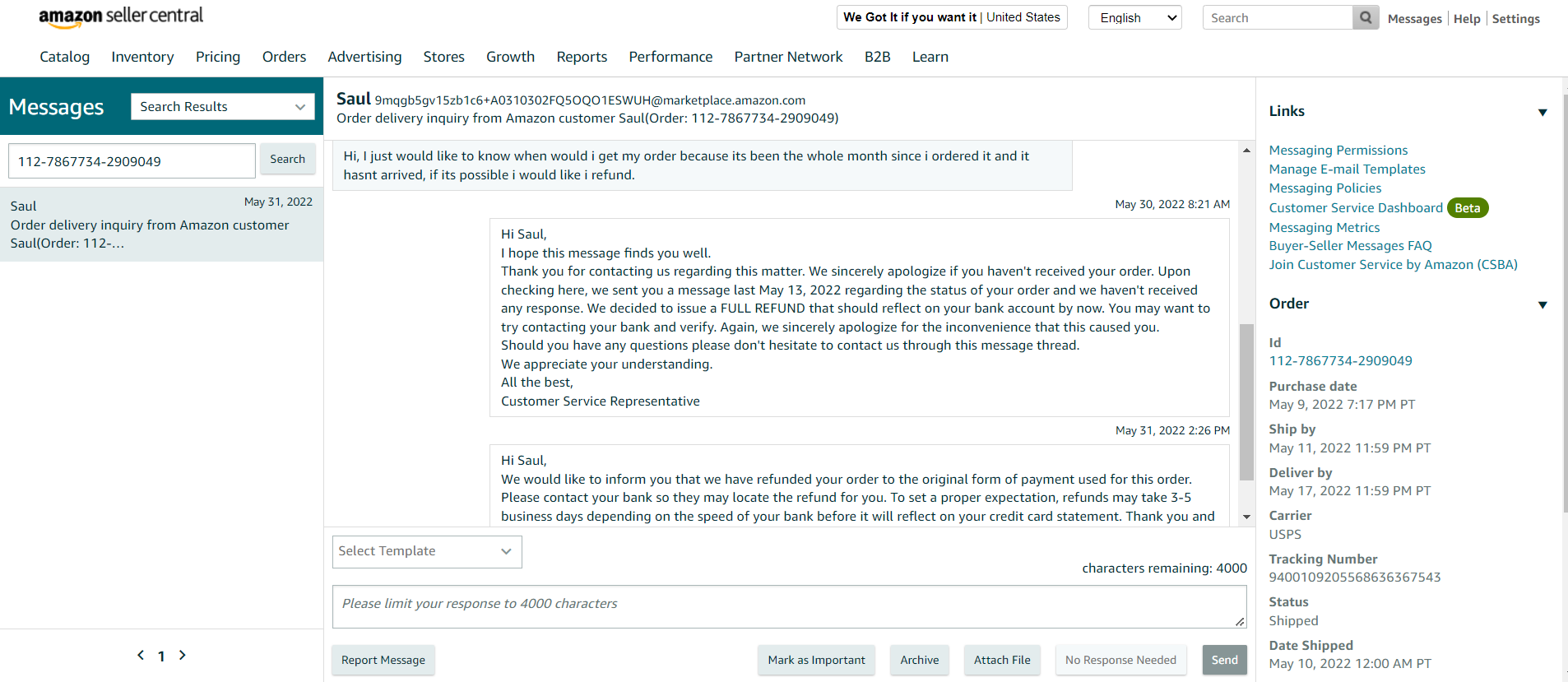Click into the message response text area

(789, 606)
